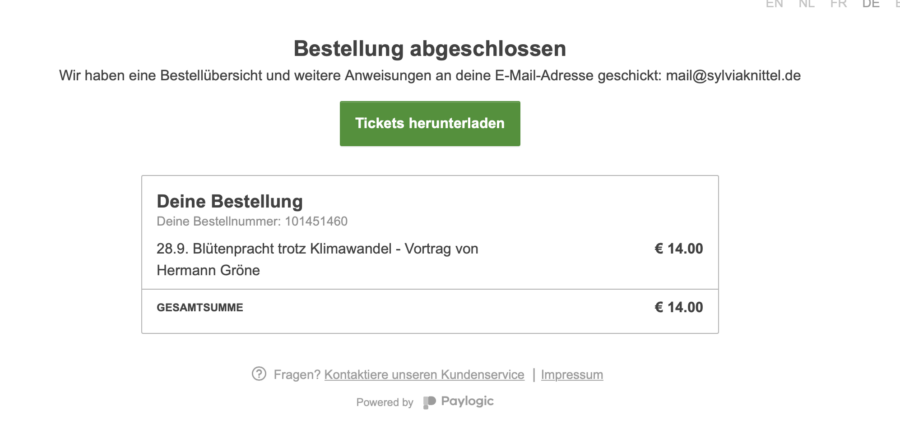Click the question mark help icon
Viewport: 900px width, 434px height.
point(259,375)
